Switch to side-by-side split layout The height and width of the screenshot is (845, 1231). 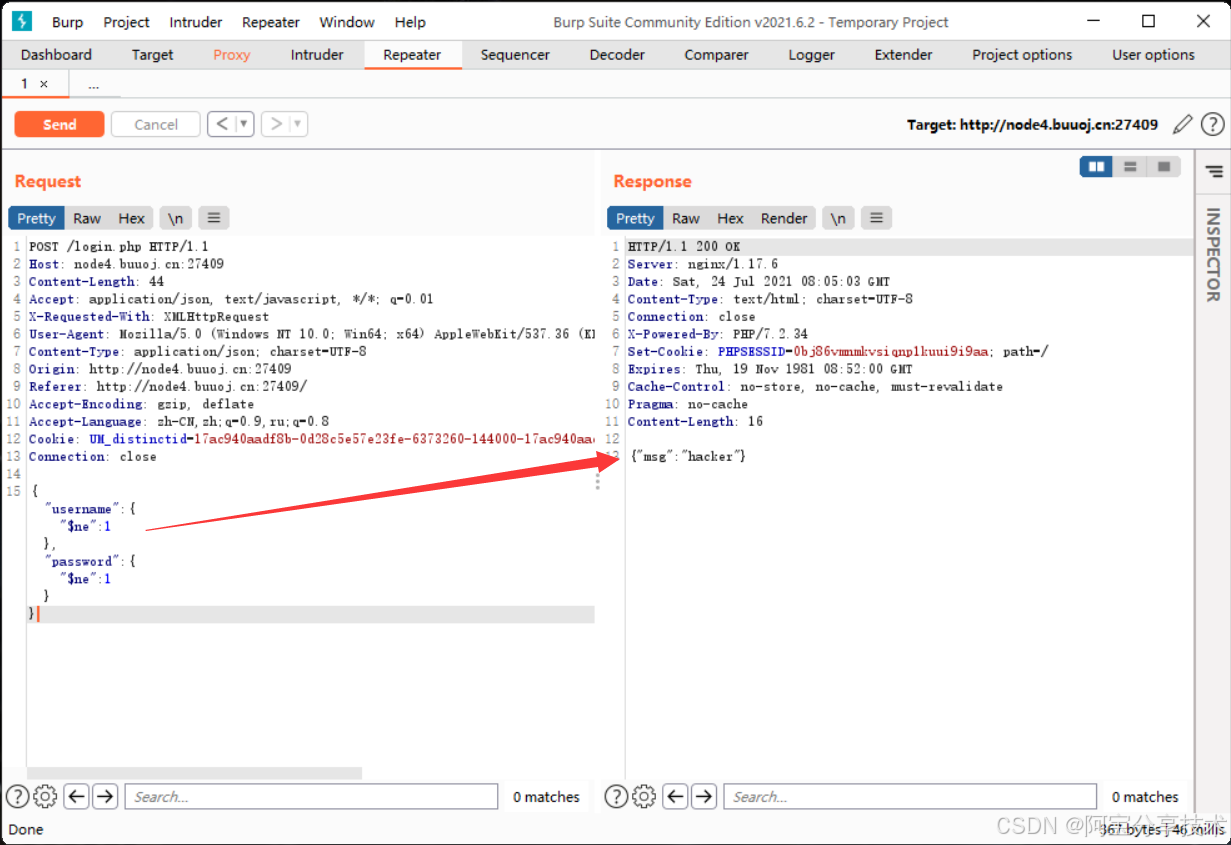coord(1097,167)
